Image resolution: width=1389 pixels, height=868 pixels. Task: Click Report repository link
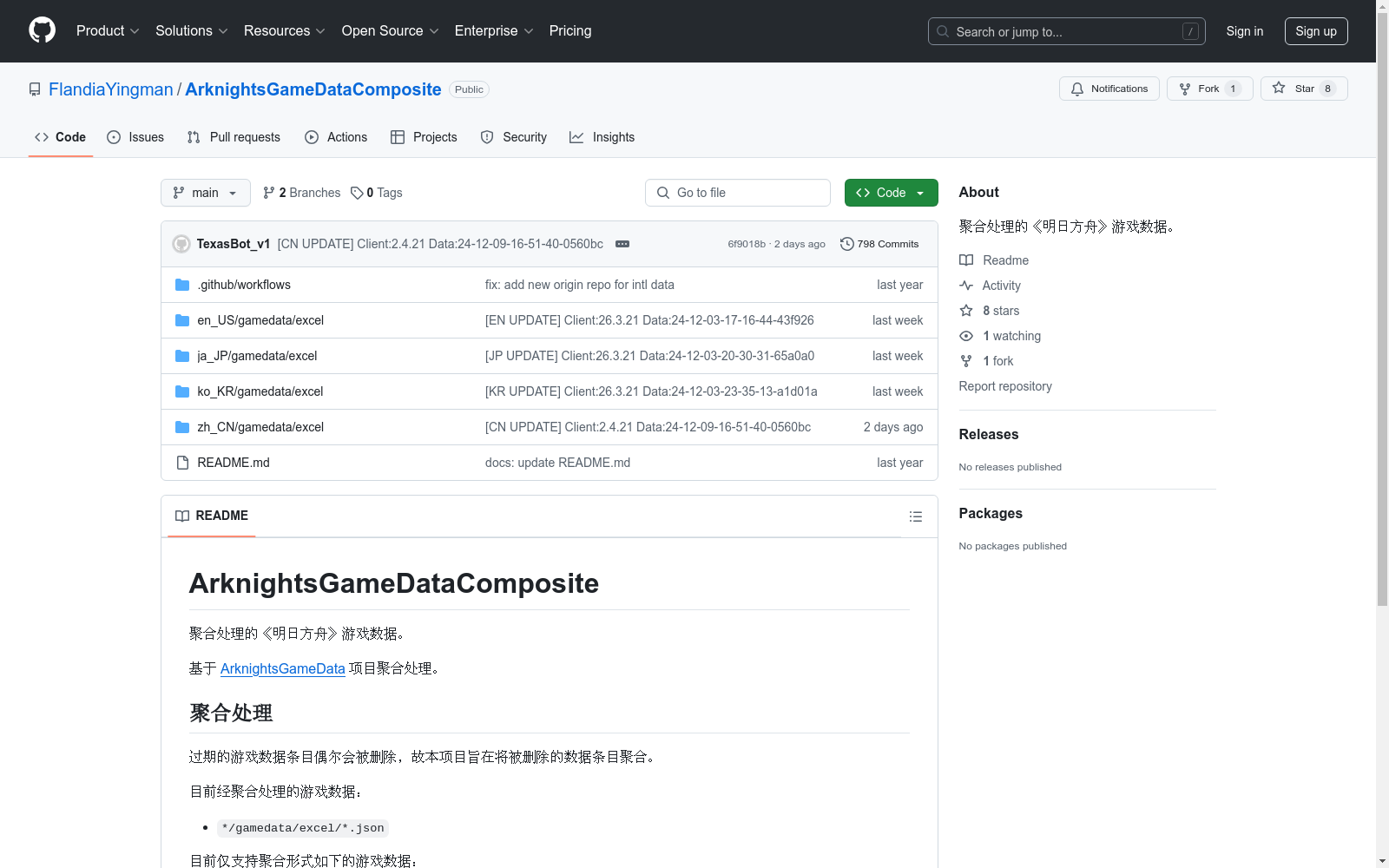click(1005, 386)
